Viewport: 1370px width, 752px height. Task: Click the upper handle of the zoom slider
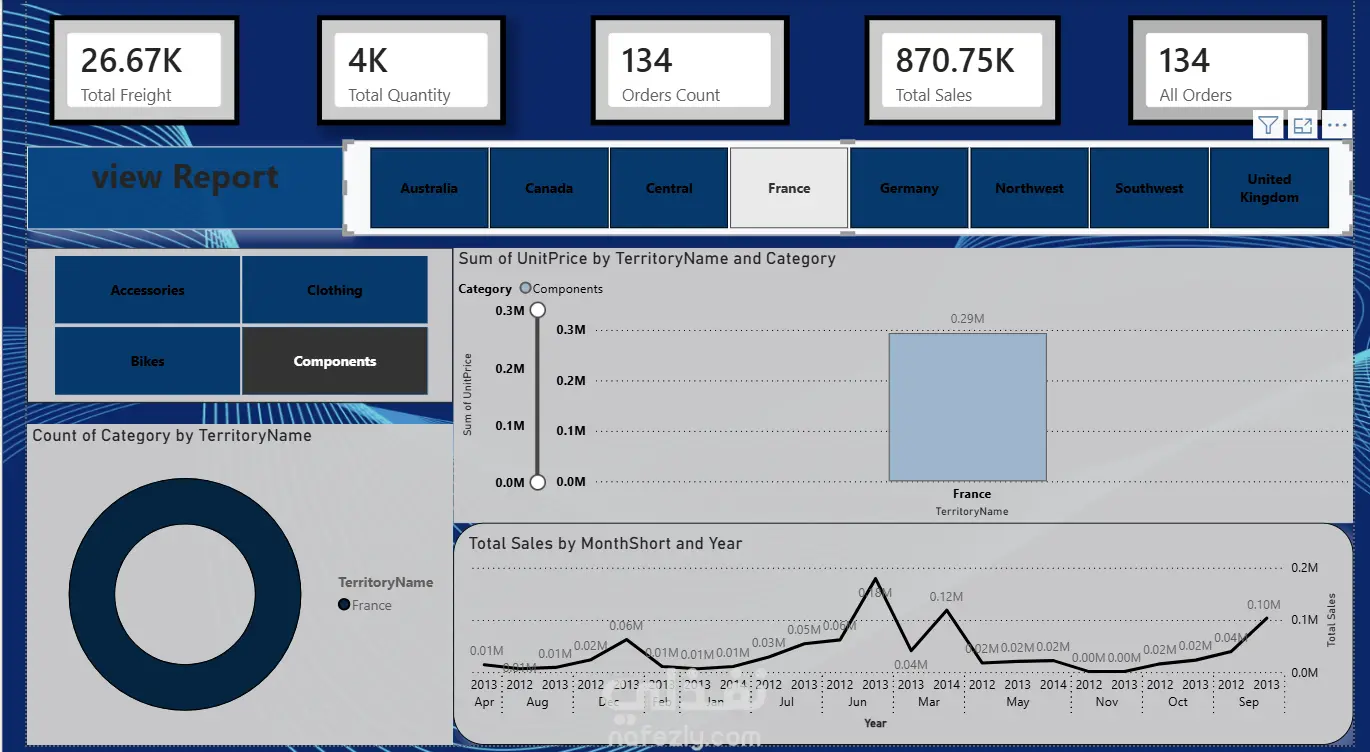538,310
